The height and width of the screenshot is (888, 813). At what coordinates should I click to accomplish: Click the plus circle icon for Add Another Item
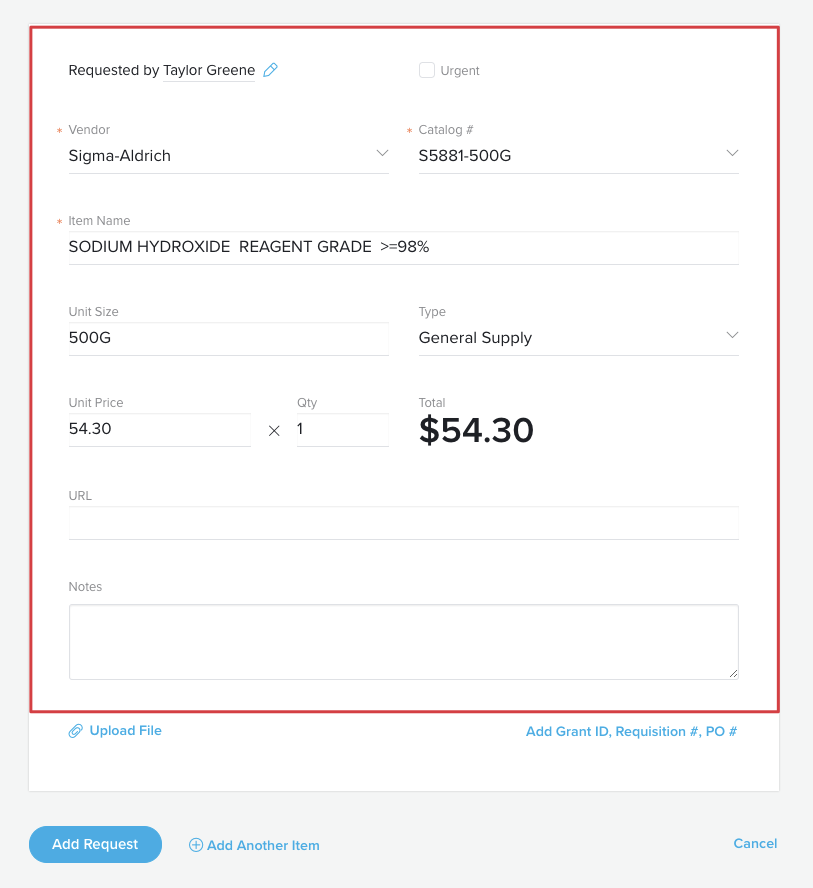click(x=195, y=845)
